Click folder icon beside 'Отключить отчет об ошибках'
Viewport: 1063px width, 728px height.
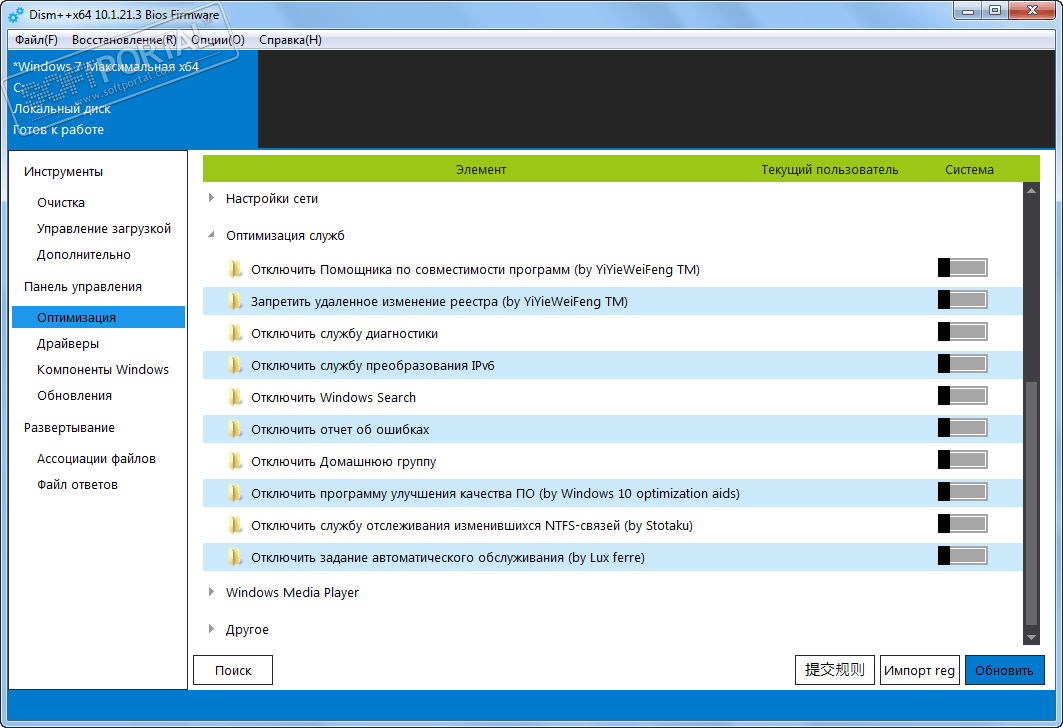tap(235, 429)
